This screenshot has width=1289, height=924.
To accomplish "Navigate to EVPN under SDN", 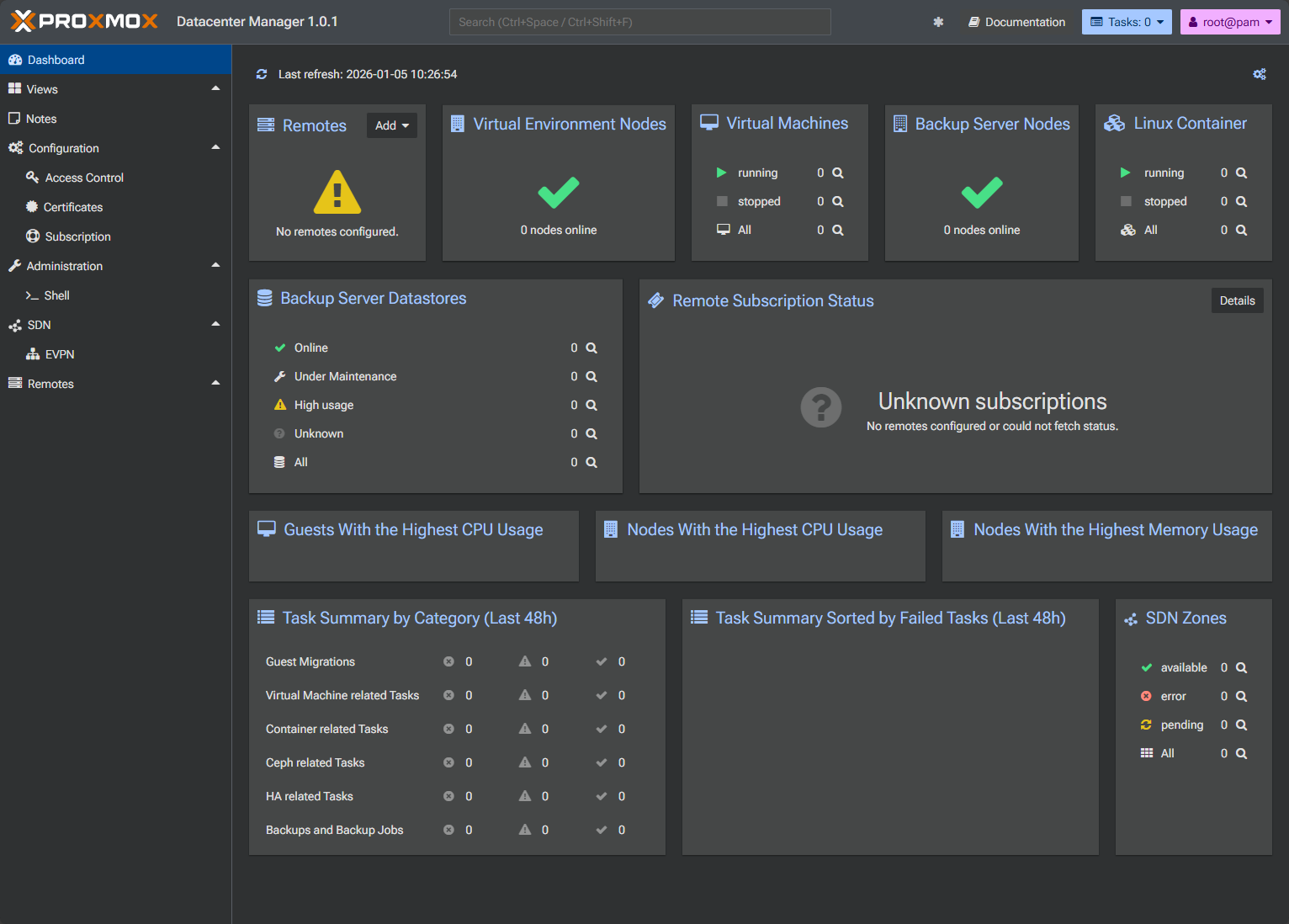I will (x=59, y=353).
